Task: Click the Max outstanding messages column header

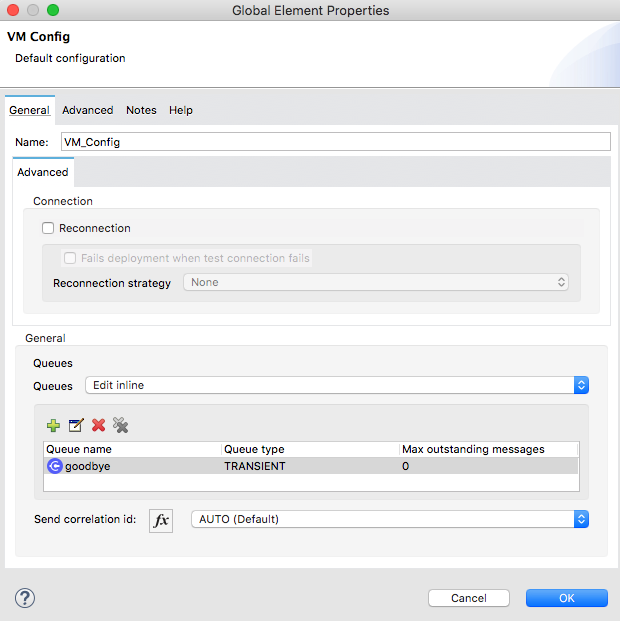Action: [488, 450]
